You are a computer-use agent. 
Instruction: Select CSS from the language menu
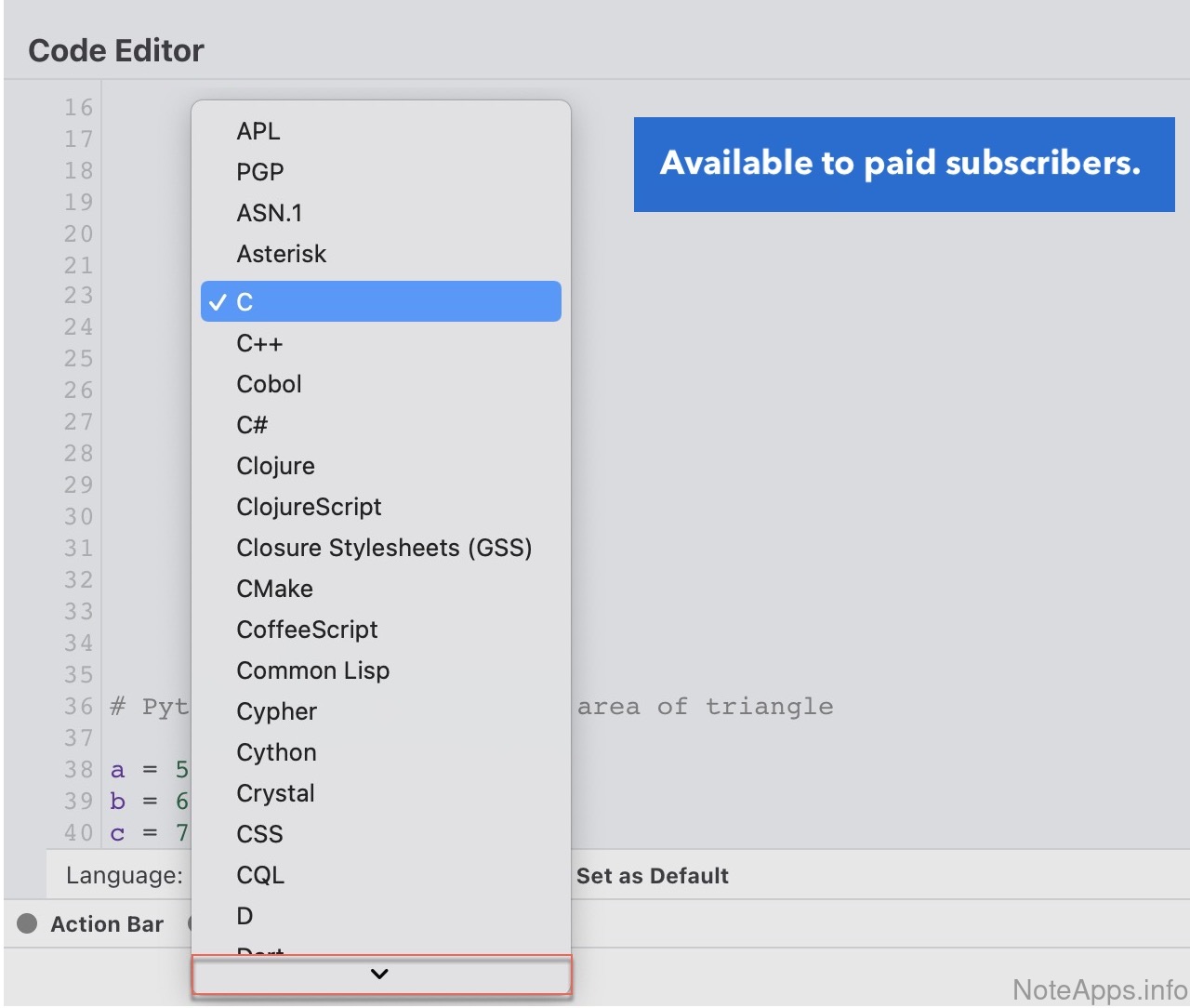click(260, 834)
